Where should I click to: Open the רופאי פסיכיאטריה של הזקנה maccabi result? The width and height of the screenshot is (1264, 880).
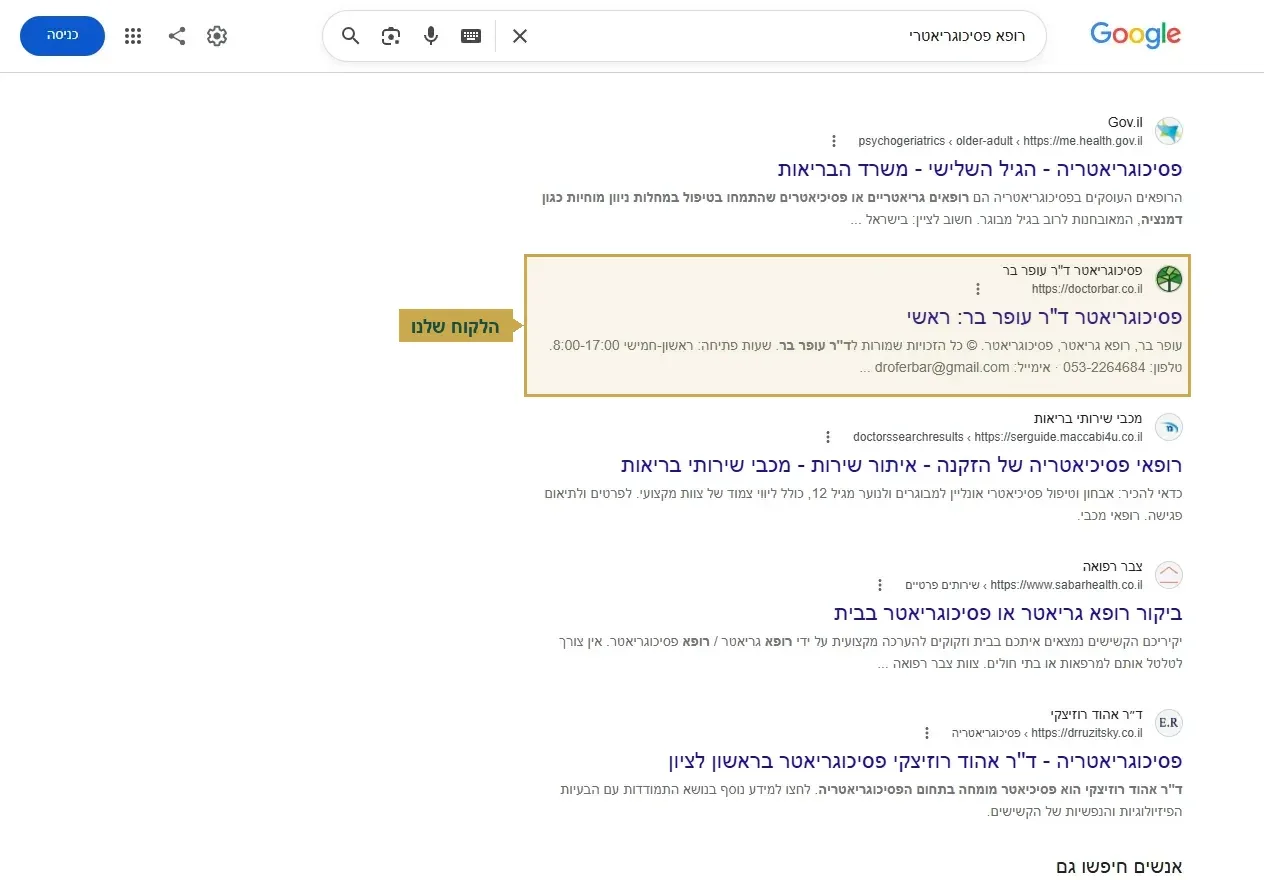coord(902,465)
